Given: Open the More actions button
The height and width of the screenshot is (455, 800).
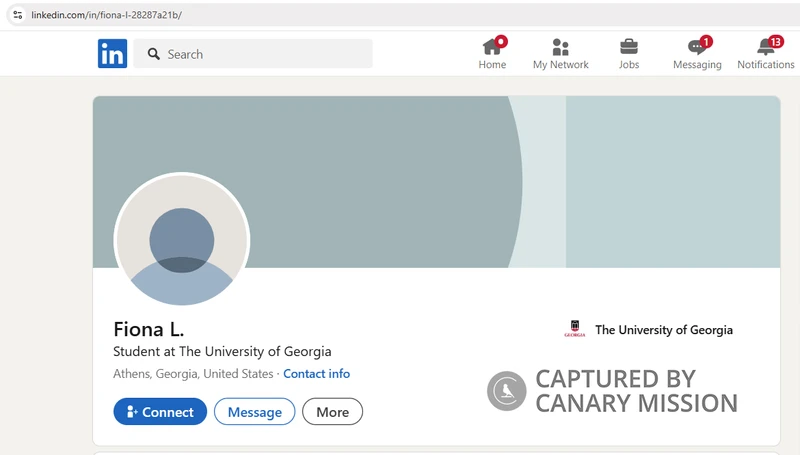Looking at the screenshot, I should pyautogui.click(x=333, y=412).
